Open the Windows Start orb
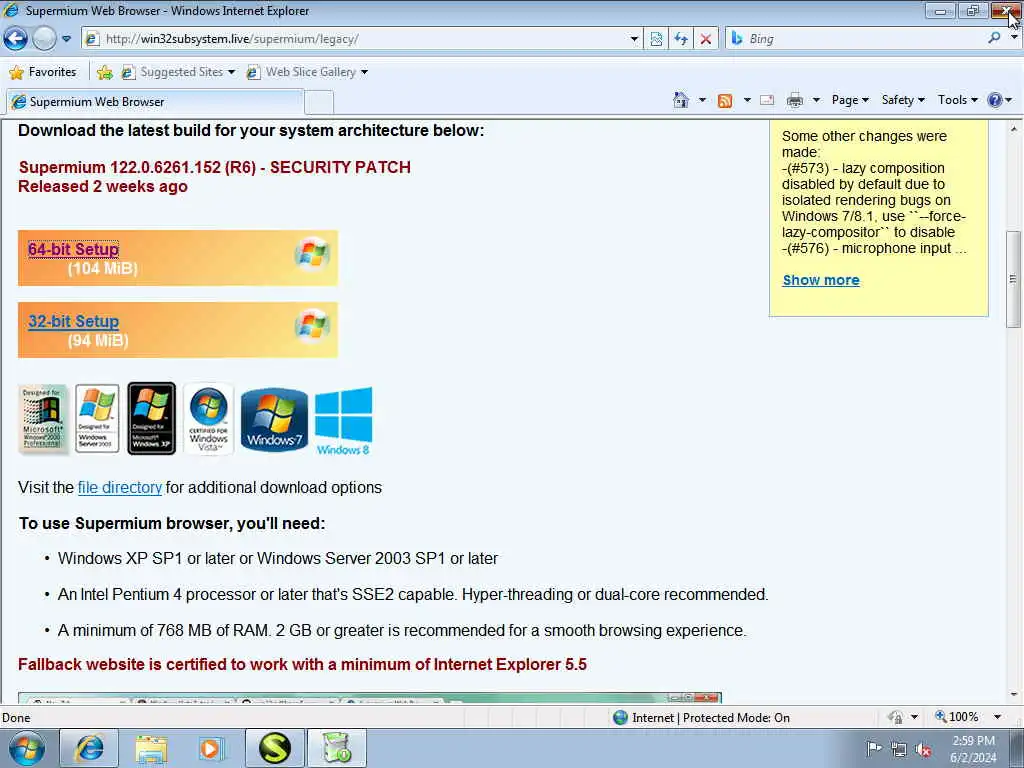Screen dimensions: 1024x768 click(x=26, y=748)
